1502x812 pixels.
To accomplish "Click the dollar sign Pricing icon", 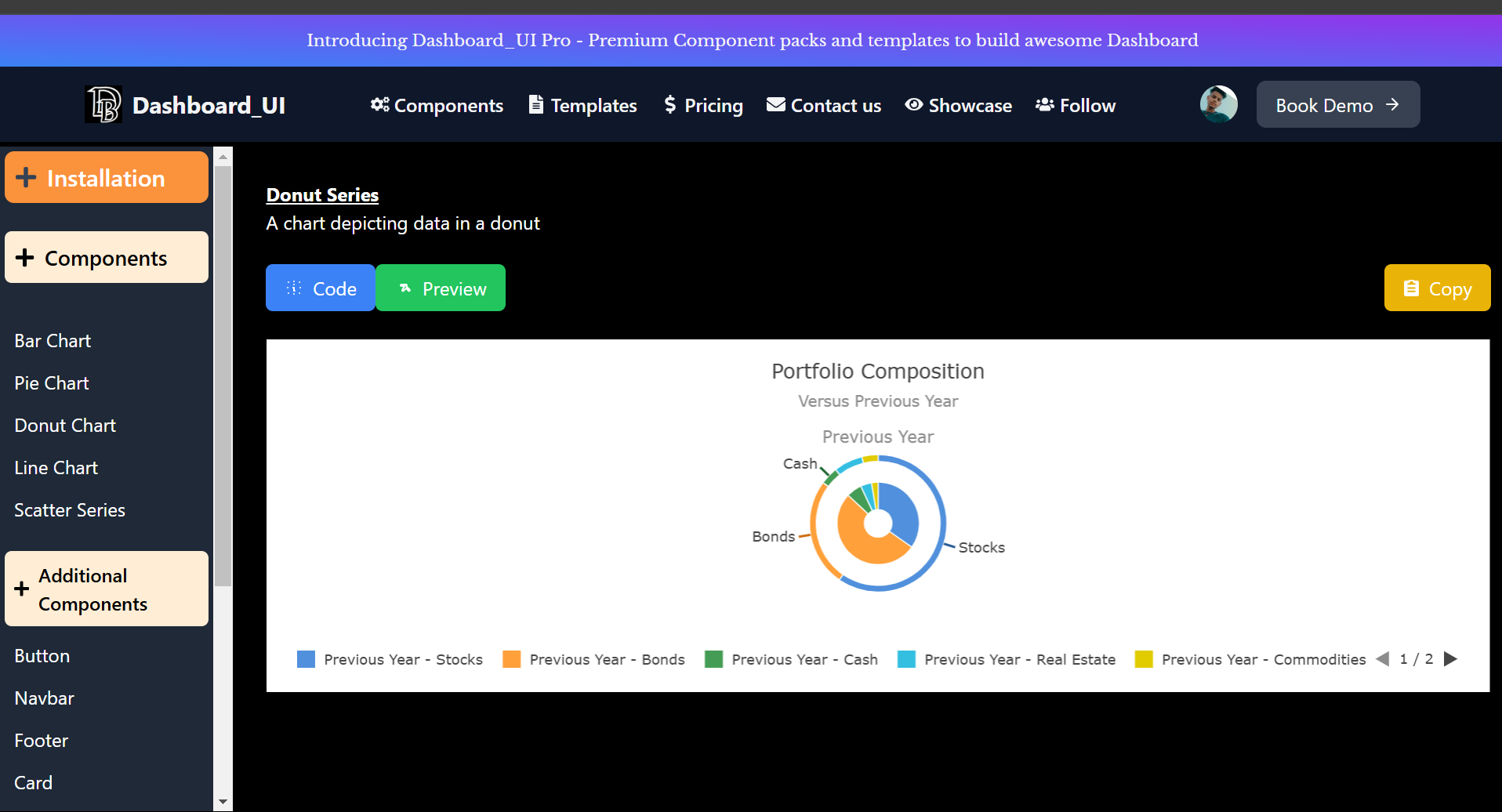I will 670,104.
